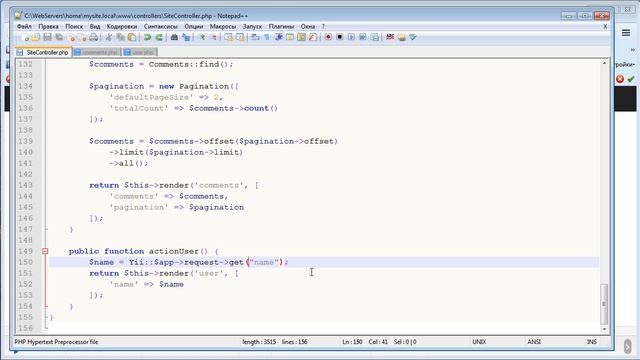Click the Open file toolbar icon
The height and width of the screenshot is (360, 640).
point(36,38)
